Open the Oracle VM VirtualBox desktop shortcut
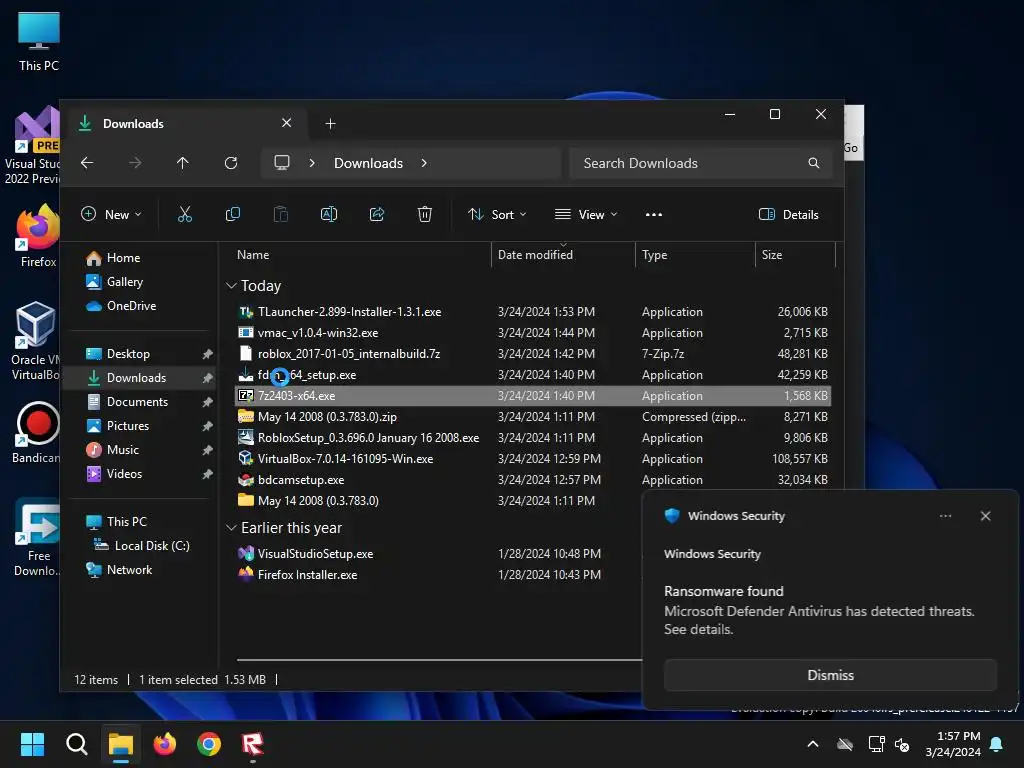This screenshot has width=1024, height=768. [x=35, y=341]
